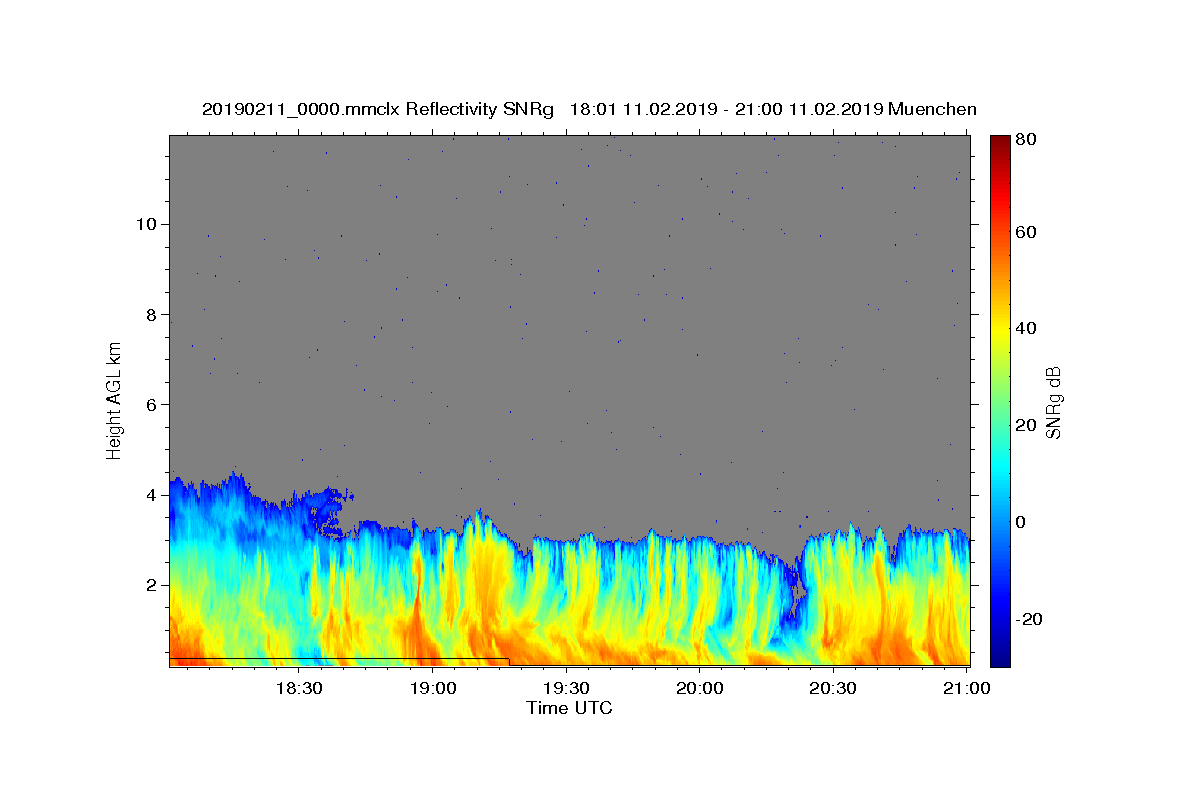Click the plot title text at top
The width and height of the screenshot is (1200, 800).
[x=589, y=109]
